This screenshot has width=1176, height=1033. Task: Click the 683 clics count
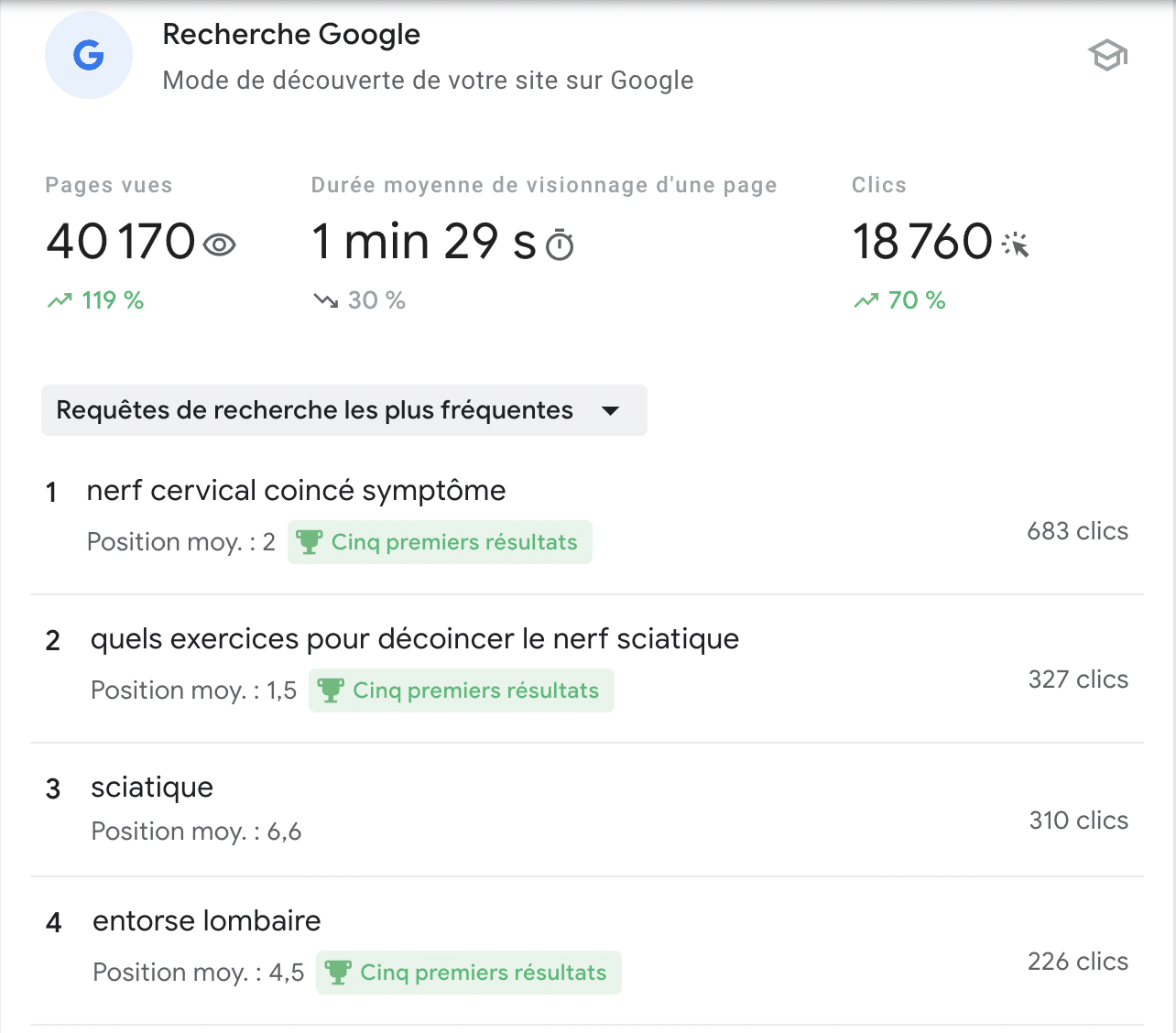tap(1077, 531)
